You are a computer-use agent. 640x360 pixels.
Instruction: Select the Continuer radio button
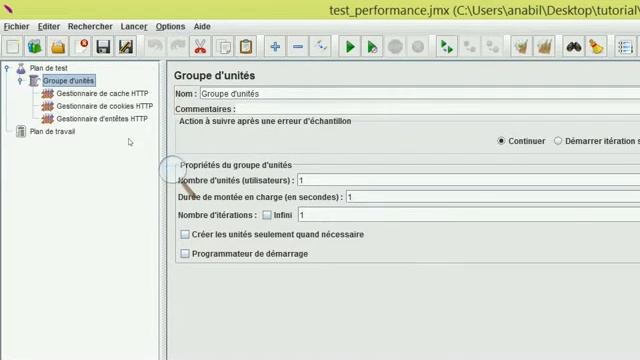coord(501,141)
